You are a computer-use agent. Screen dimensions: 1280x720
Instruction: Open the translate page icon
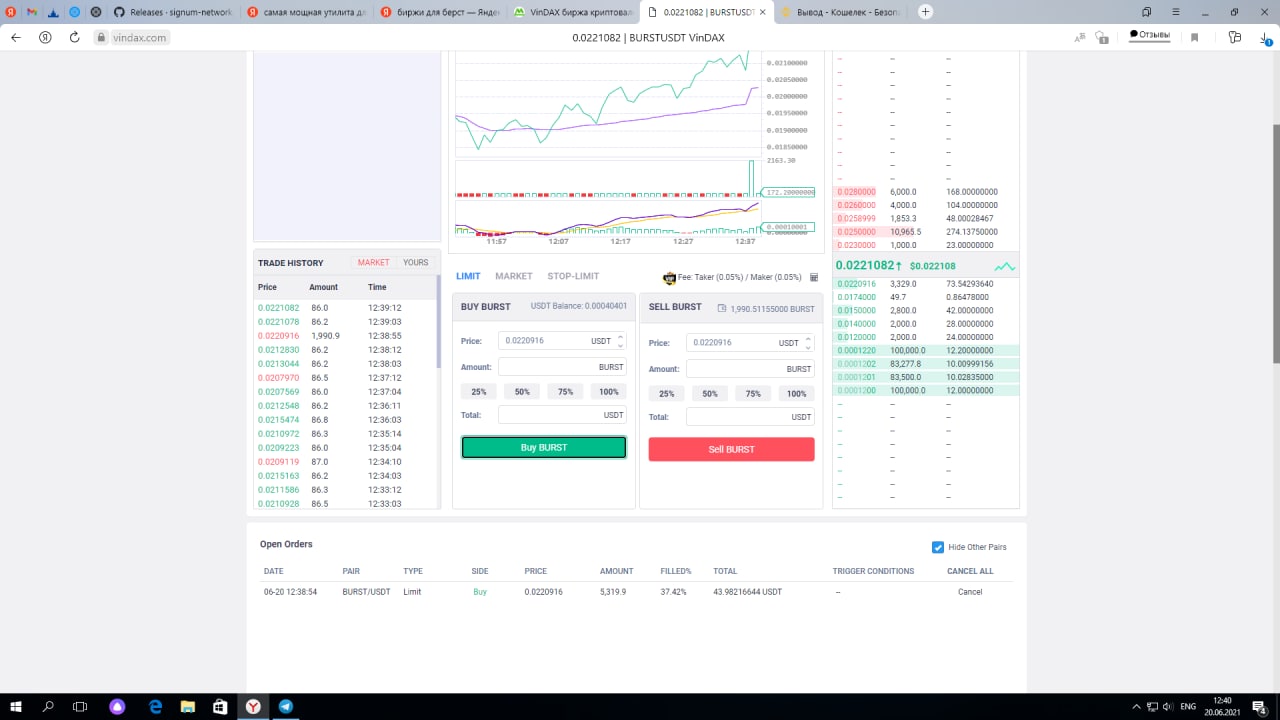click(x=1080, y=37)
